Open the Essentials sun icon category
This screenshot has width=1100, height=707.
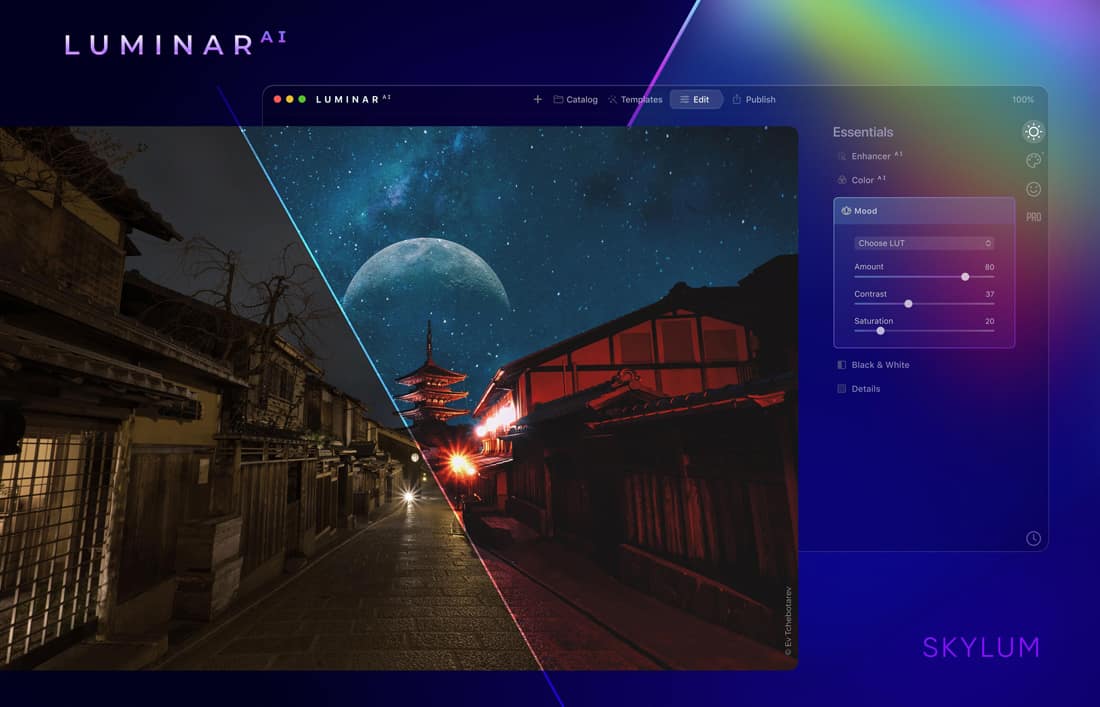pyautogui.click(x=1033, y=132)
